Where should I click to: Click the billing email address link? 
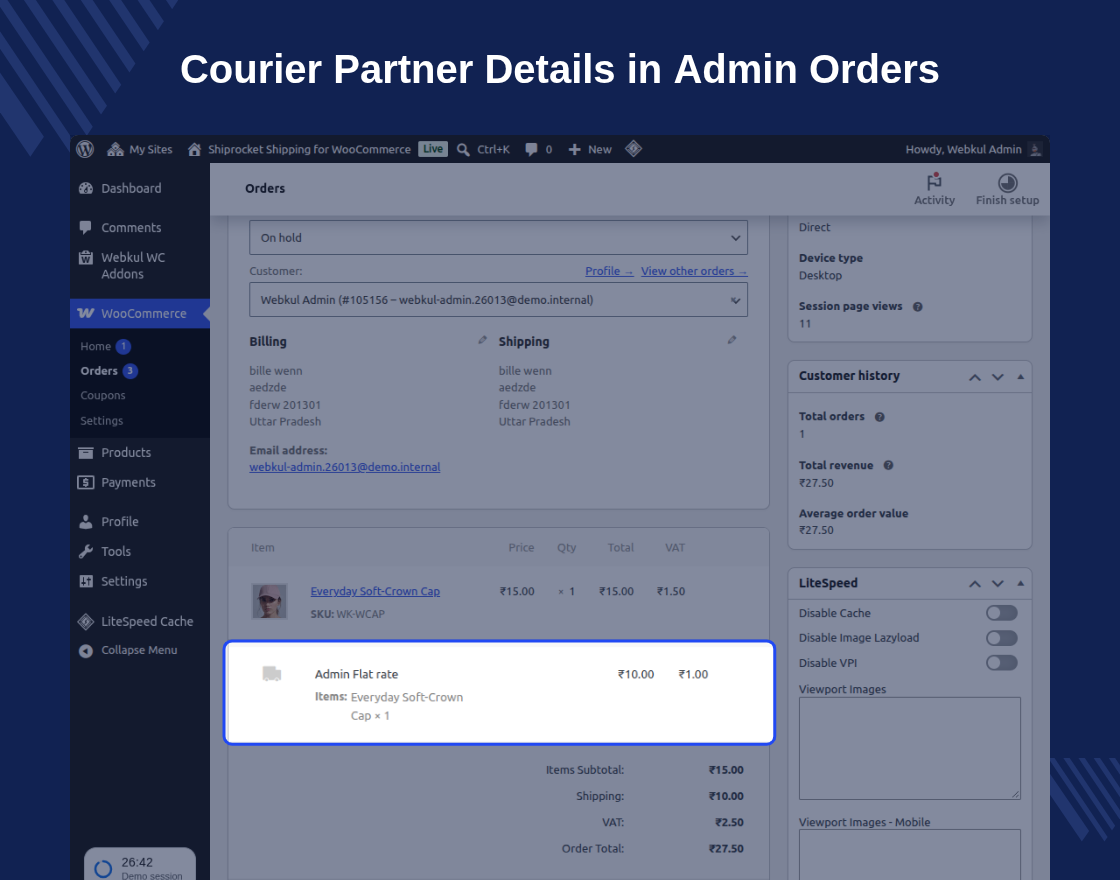coord(344,467)
